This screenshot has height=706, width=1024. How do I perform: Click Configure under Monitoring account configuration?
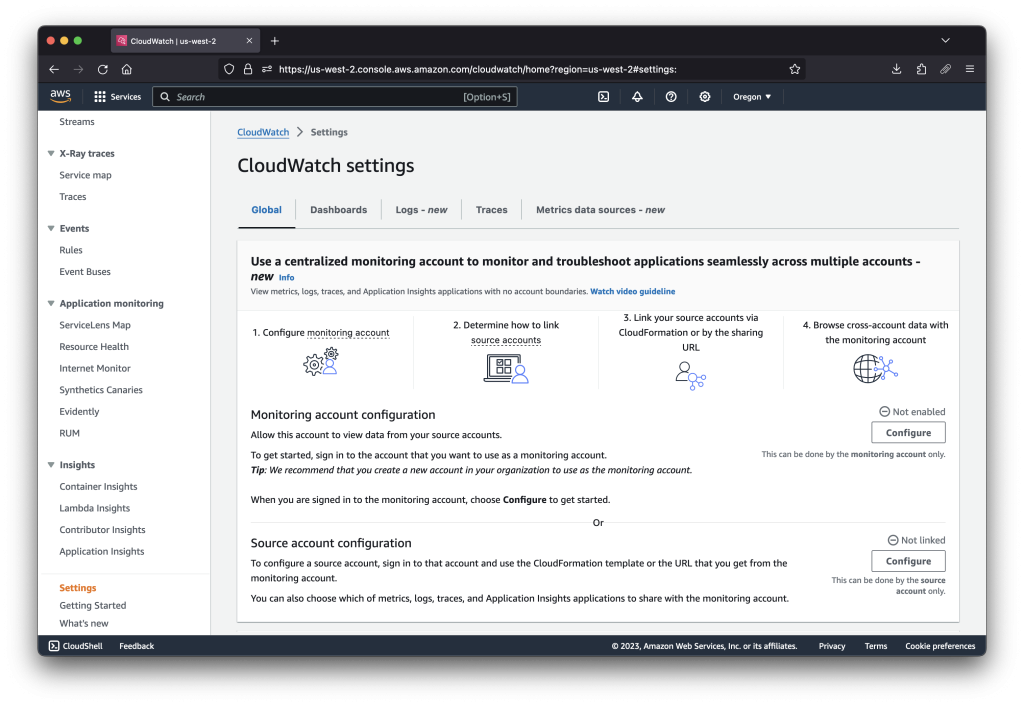point(907,432)
